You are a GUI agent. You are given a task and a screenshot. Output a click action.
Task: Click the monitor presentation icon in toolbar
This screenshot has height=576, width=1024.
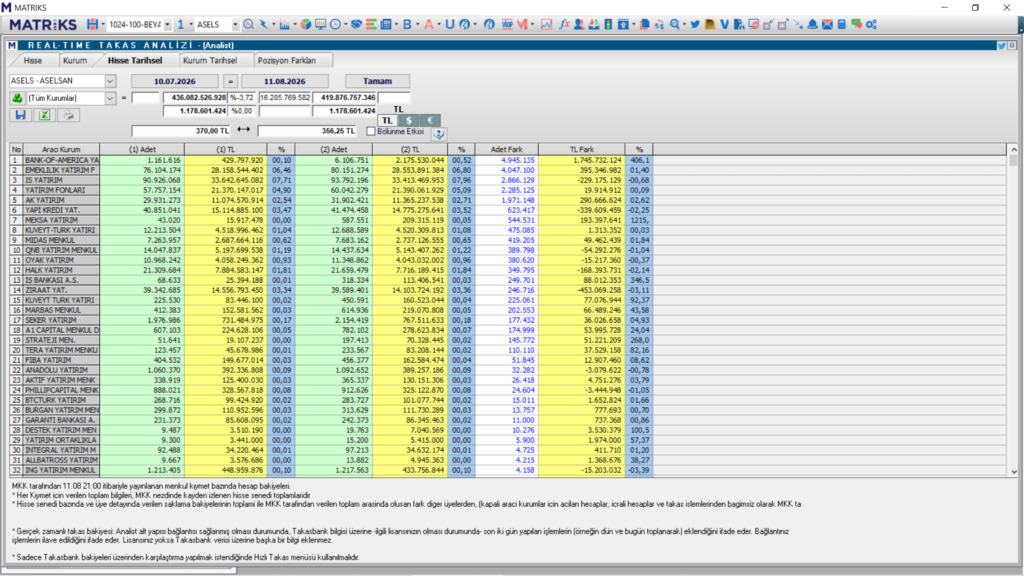pyautogui.click(x=321, y=24)
